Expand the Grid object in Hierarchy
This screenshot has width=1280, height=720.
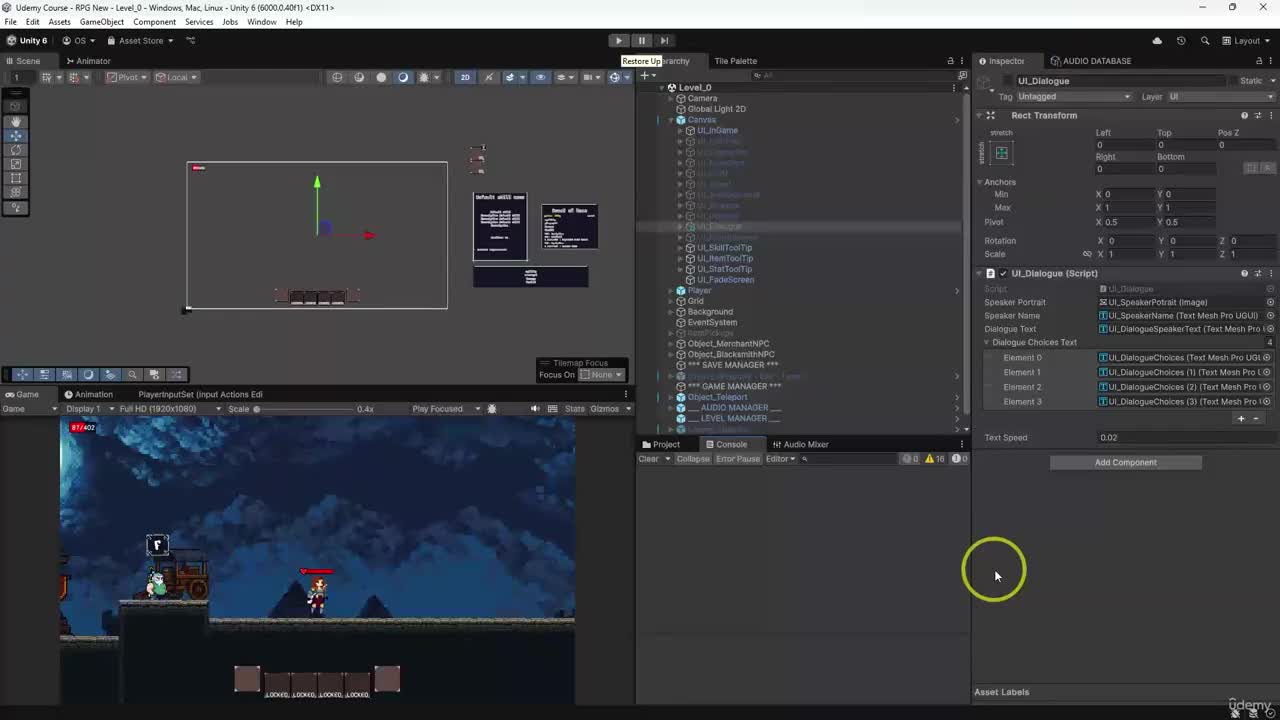pyautogui.click(x=671, y=301)
